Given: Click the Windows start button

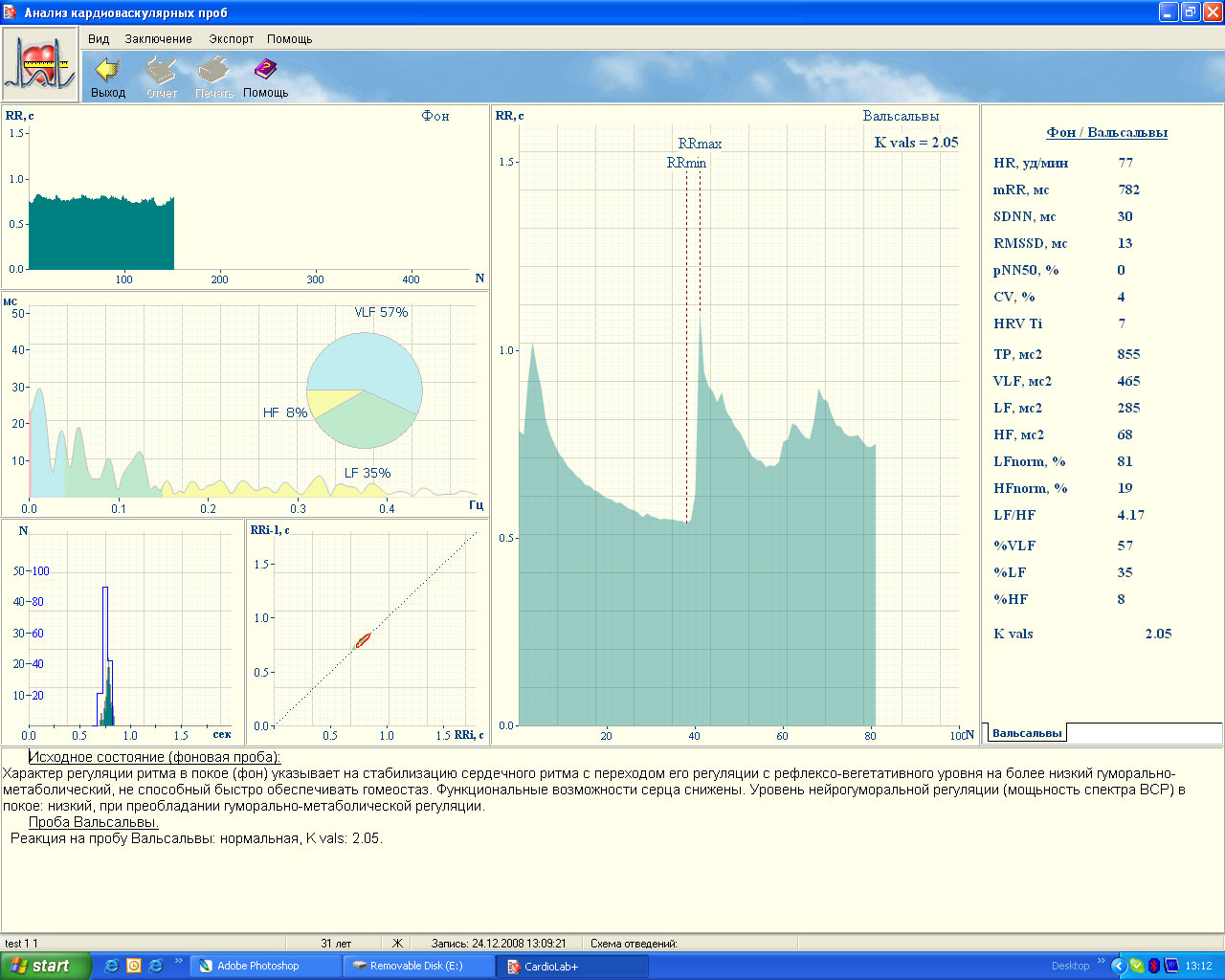Looking at the screenshot, I should pyautogui.click(x=46, y=966).
